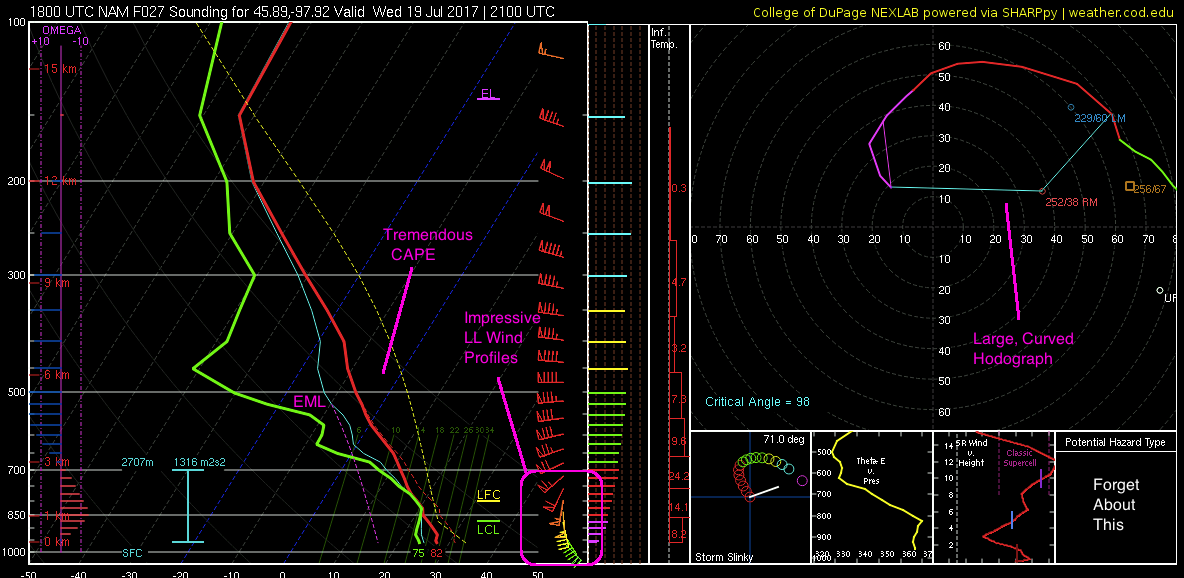Open the Storm Slinky inset panel
This screenshot has width=1184, height=578.
coord(750,497)
